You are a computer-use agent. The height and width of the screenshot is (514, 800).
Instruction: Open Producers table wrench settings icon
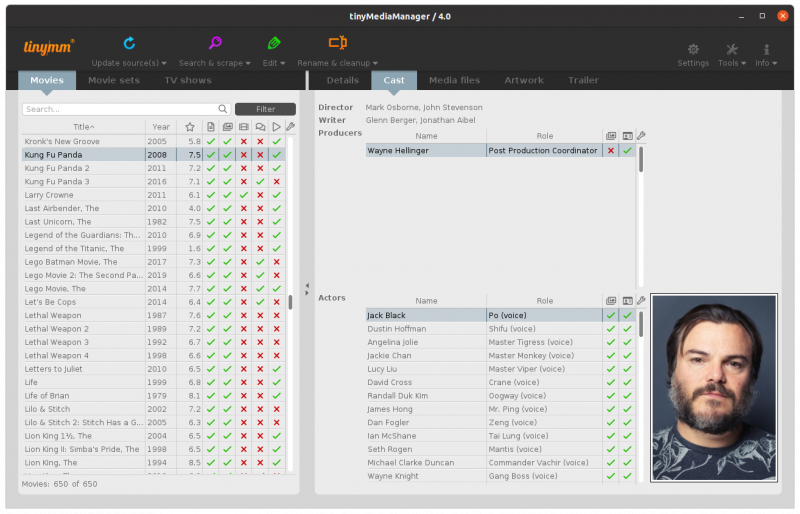pyautogui.click(x=641, y=135)
